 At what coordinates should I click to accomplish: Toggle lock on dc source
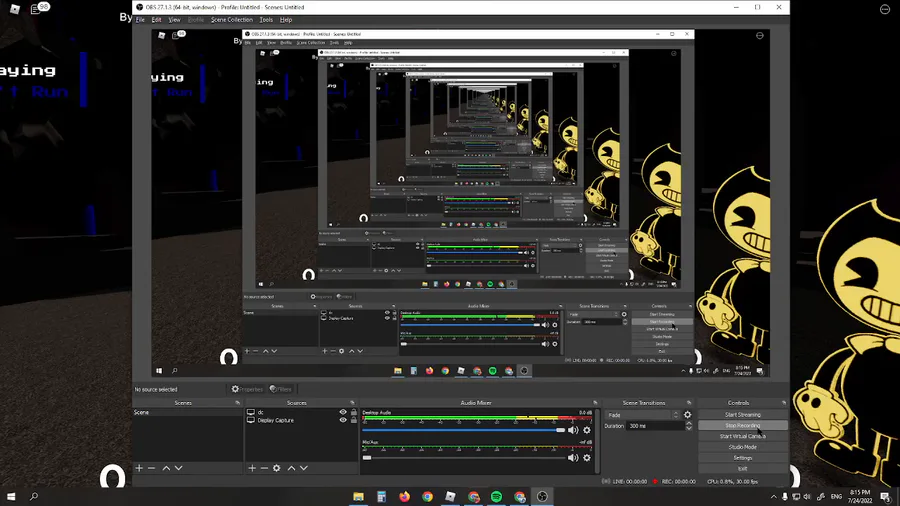tap(354, 412)
